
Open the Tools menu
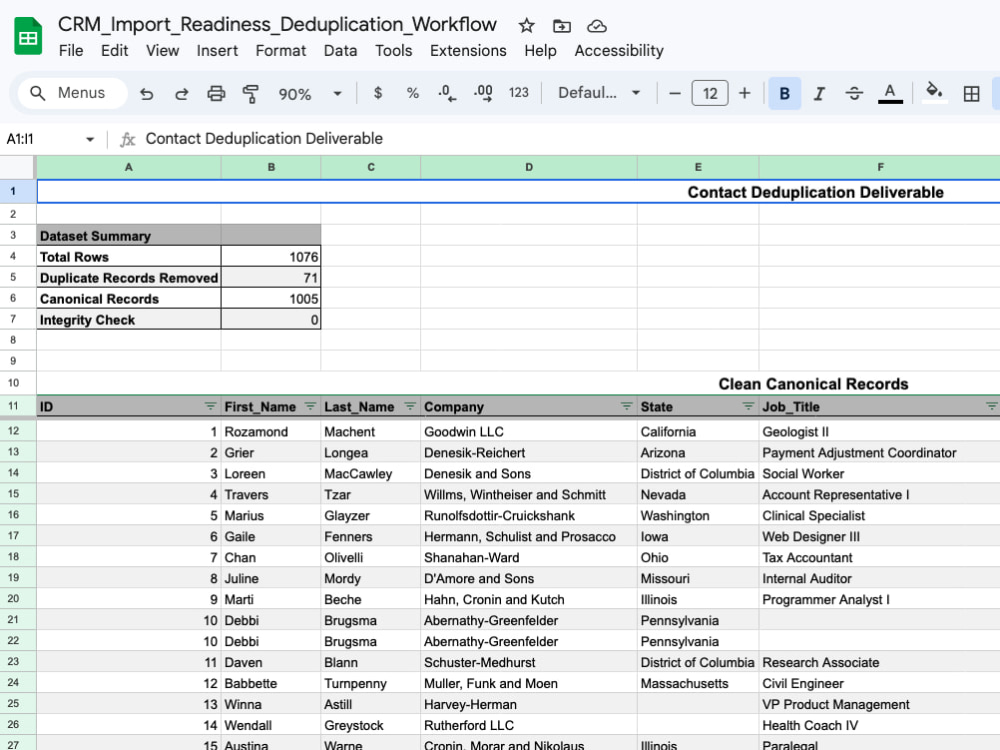(393, 50)
